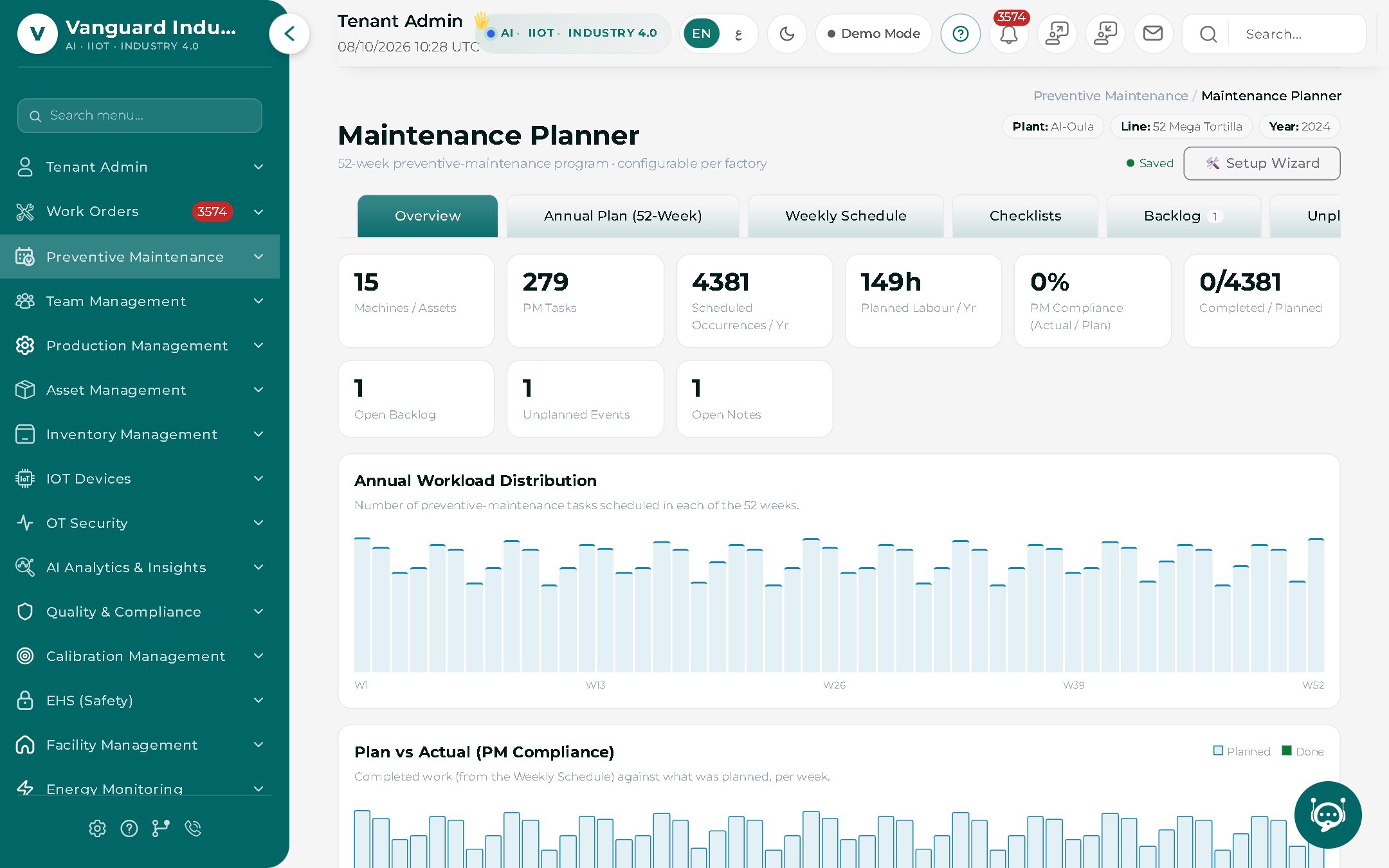1389x868 pixels.
Task: Expand Inventory Management chevron
Action: [259, 434]
